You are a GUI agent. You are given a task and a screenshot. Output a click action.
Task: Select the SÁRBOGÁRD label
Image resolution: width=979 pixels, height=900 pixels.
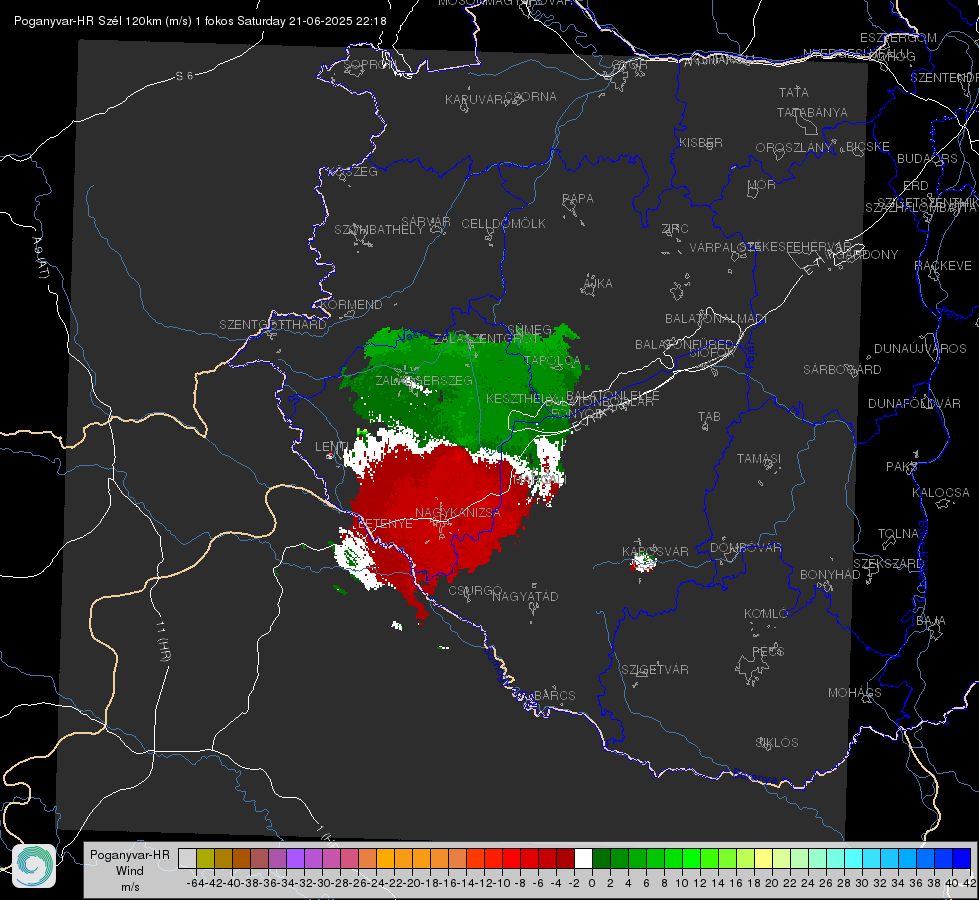tap(842, 370)
